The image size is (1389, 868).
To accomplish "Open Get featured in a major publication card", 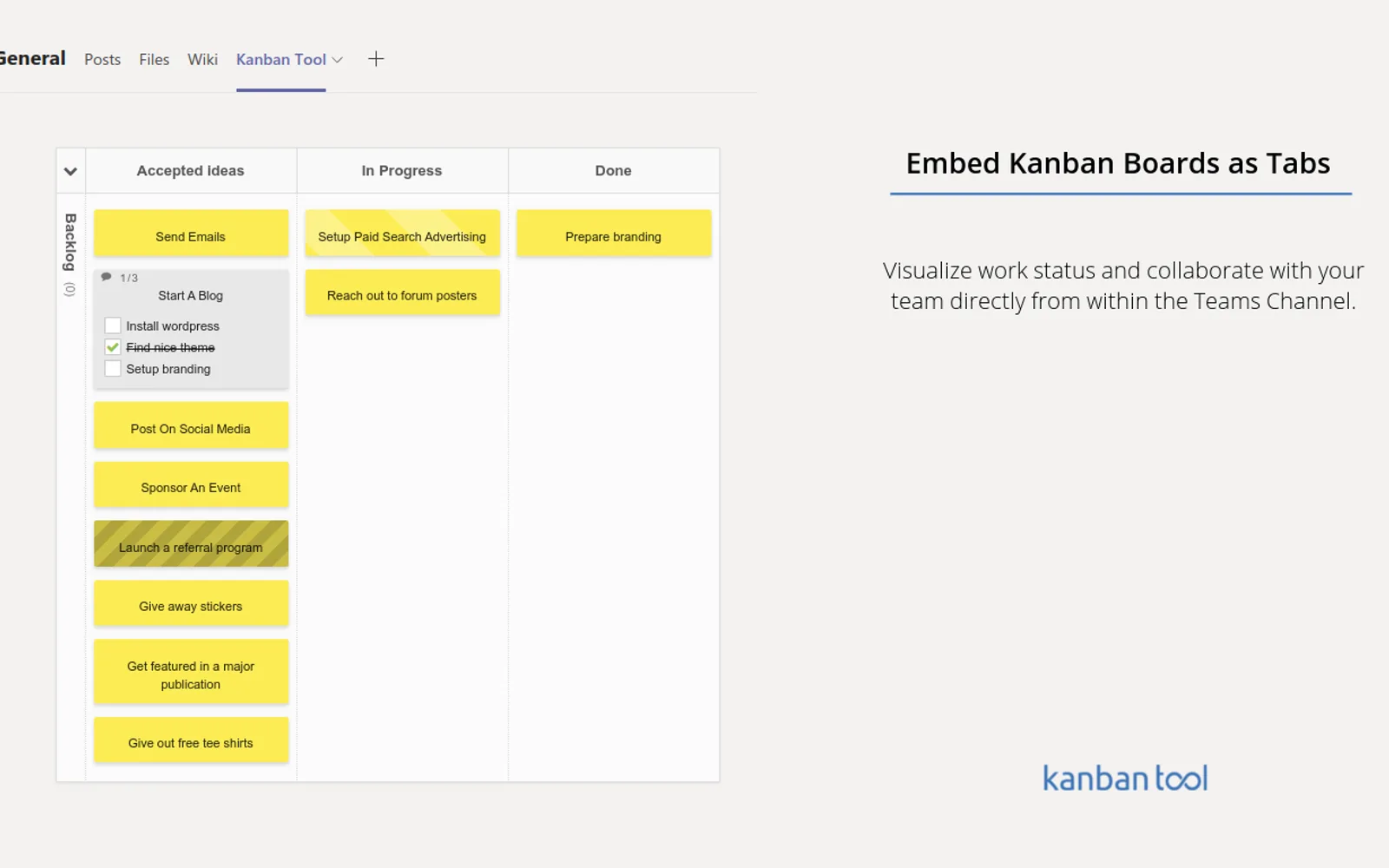I will [x=191, y=671].
